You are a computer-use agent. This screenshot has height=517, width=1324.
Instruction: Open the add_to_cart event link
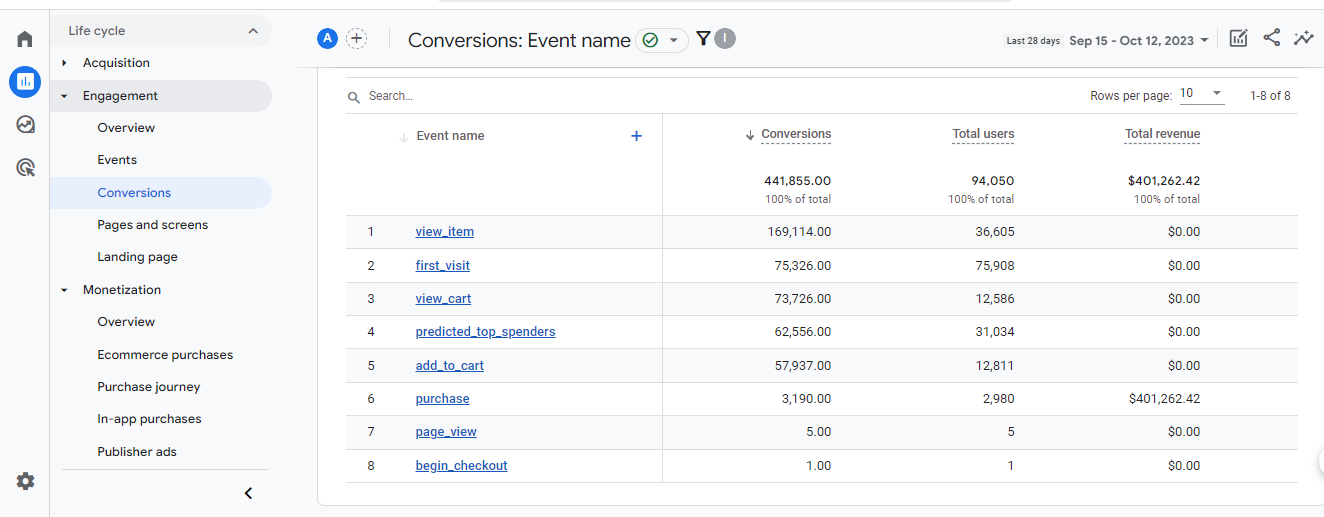(x=450, y=366)
